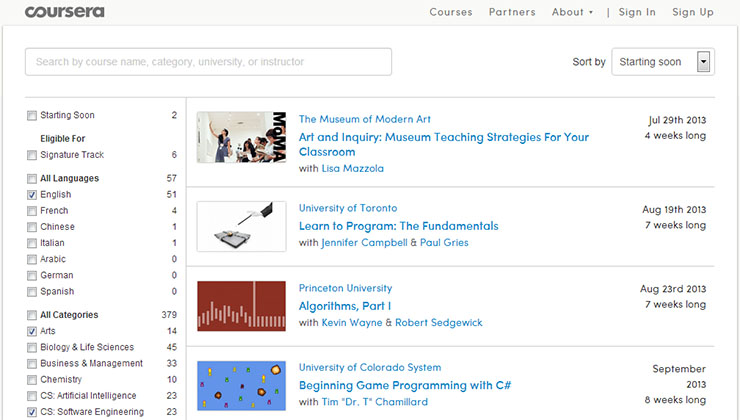The image size is (740, 420).
Task: Toggle the Starting Soon checkbox
Action: (x=32, y=115)
